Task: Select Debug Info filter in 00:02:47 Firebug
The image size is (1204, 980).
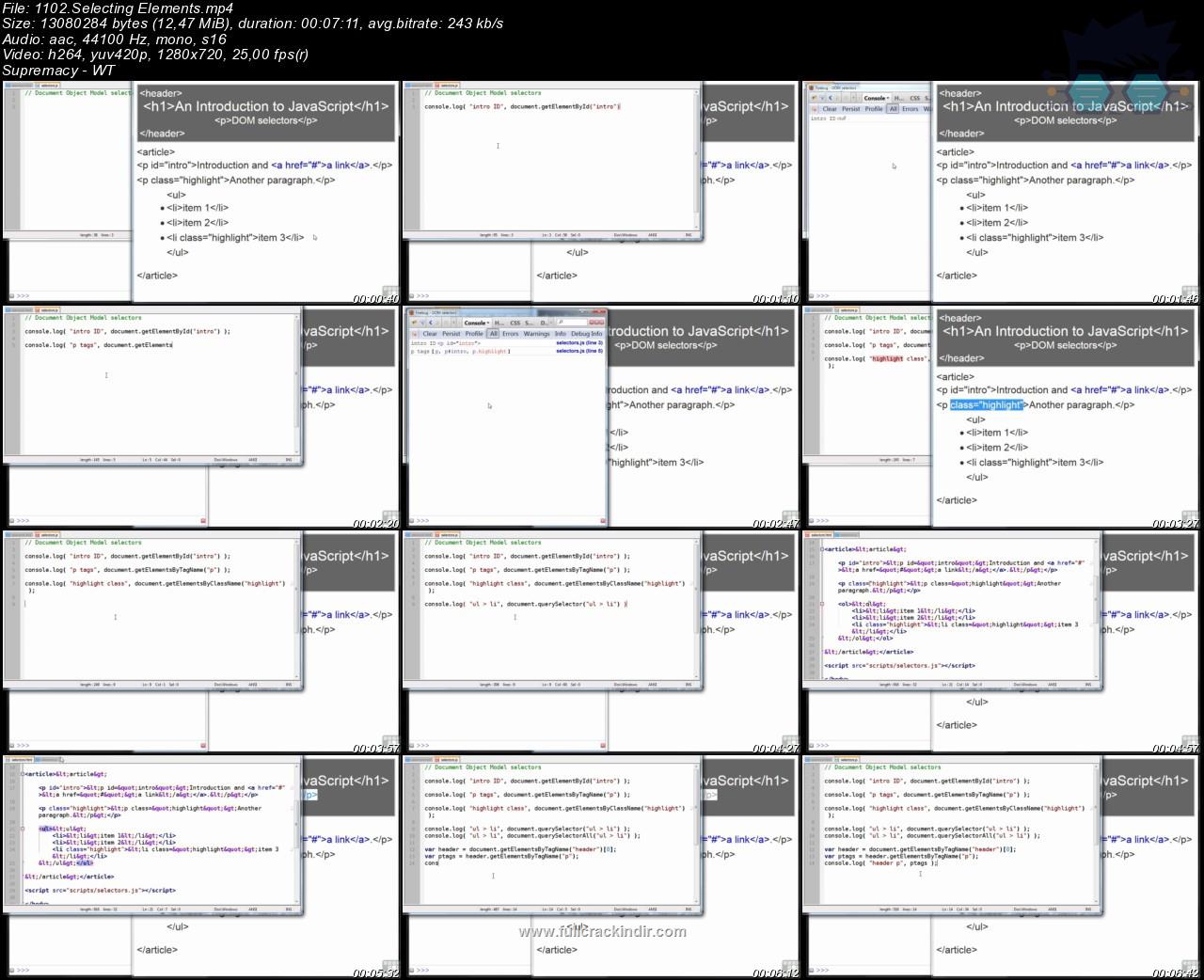Action: pyautogui.click(x=587, y=334)
